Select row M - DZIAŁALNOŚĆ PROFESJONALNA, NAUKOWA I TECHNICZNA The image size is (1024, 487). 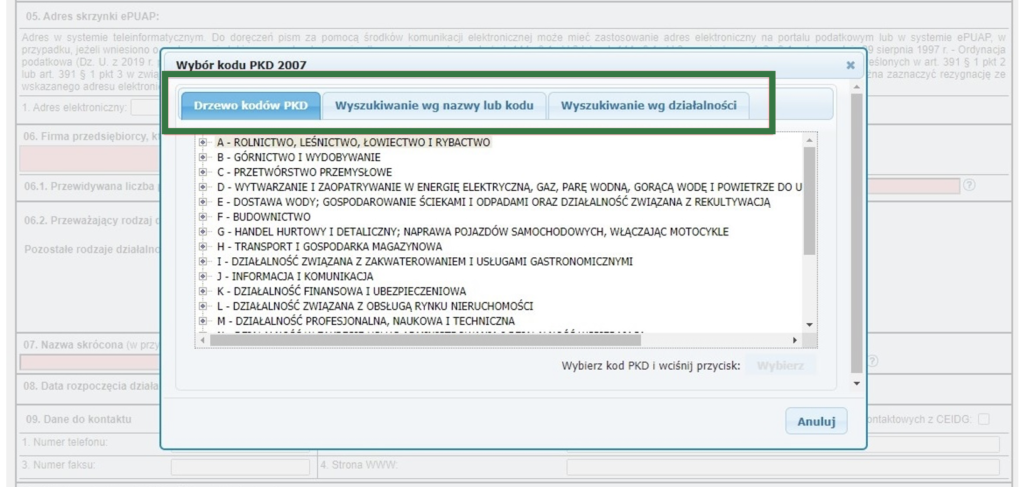click(366, 321)
